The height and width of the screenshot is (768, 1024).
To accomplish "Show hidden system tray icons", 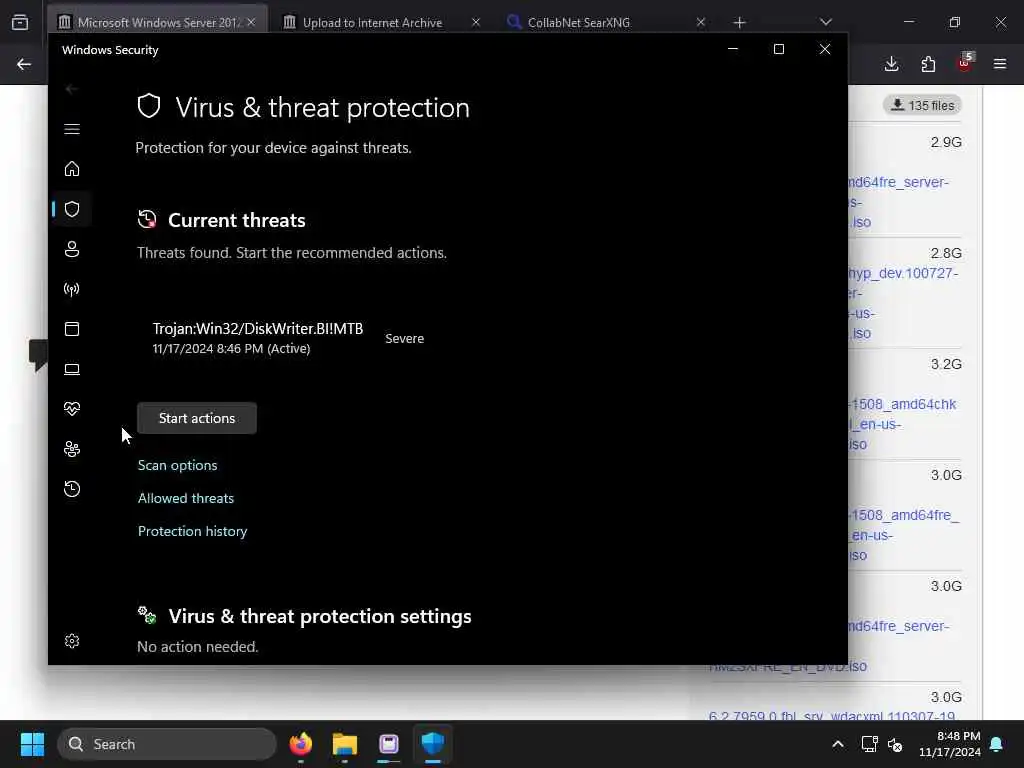I will (838, 744).
